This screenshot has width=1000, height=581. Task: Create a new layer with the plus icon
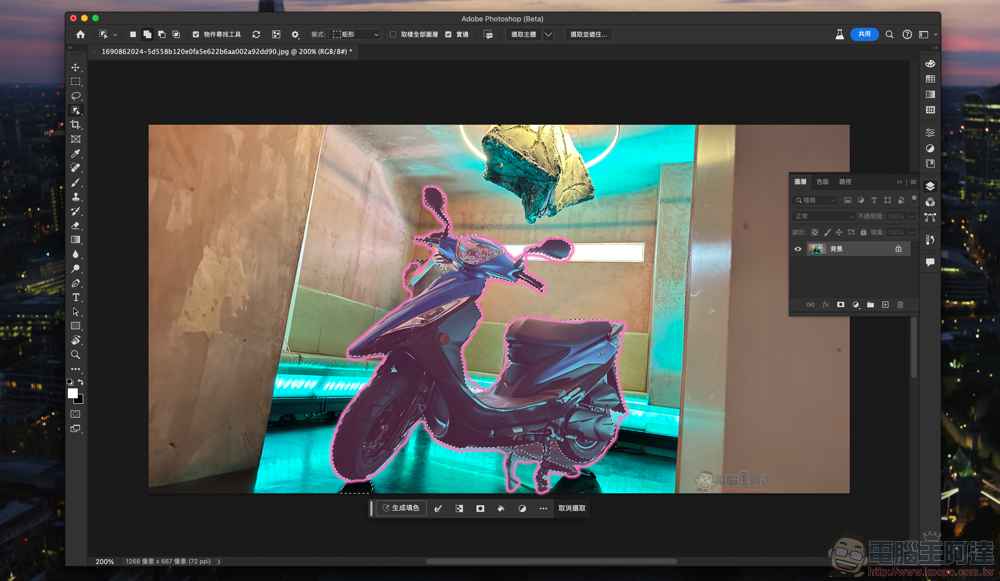click(885, 305)
